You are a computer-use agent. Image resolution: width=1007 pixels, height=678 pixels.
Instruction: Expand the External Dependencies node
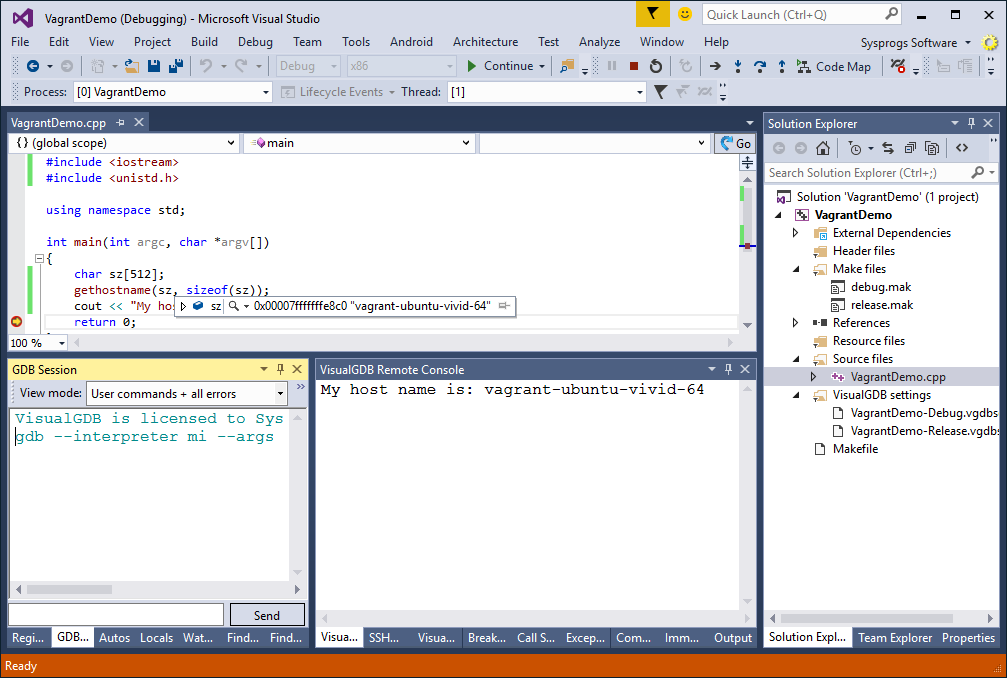pos(796,233)
